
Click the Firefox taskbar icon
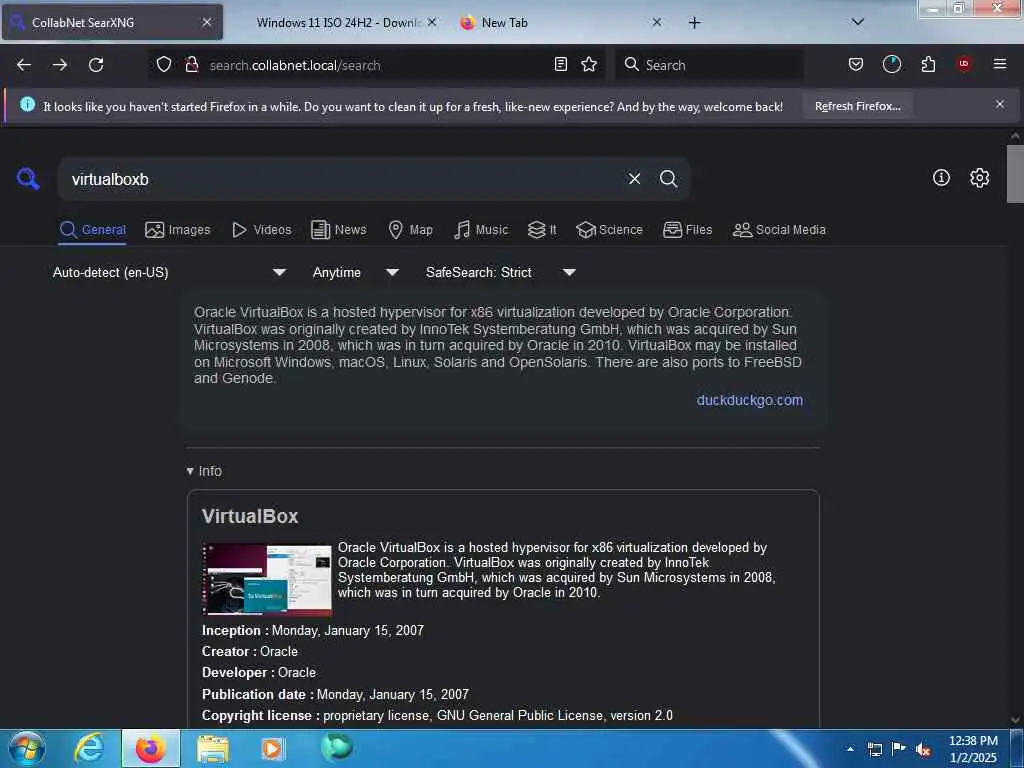(x=151, y=748)
